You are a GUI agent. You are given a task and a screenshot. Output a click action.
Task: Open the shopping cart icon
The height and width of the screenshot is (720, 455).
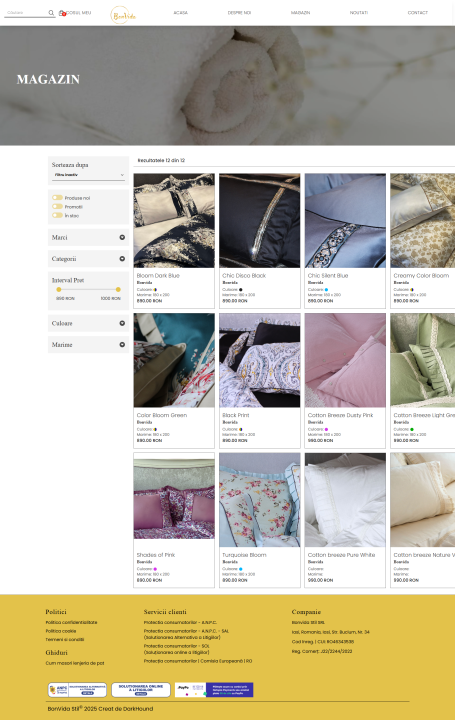pyautogui.click(x=62, y=13)
